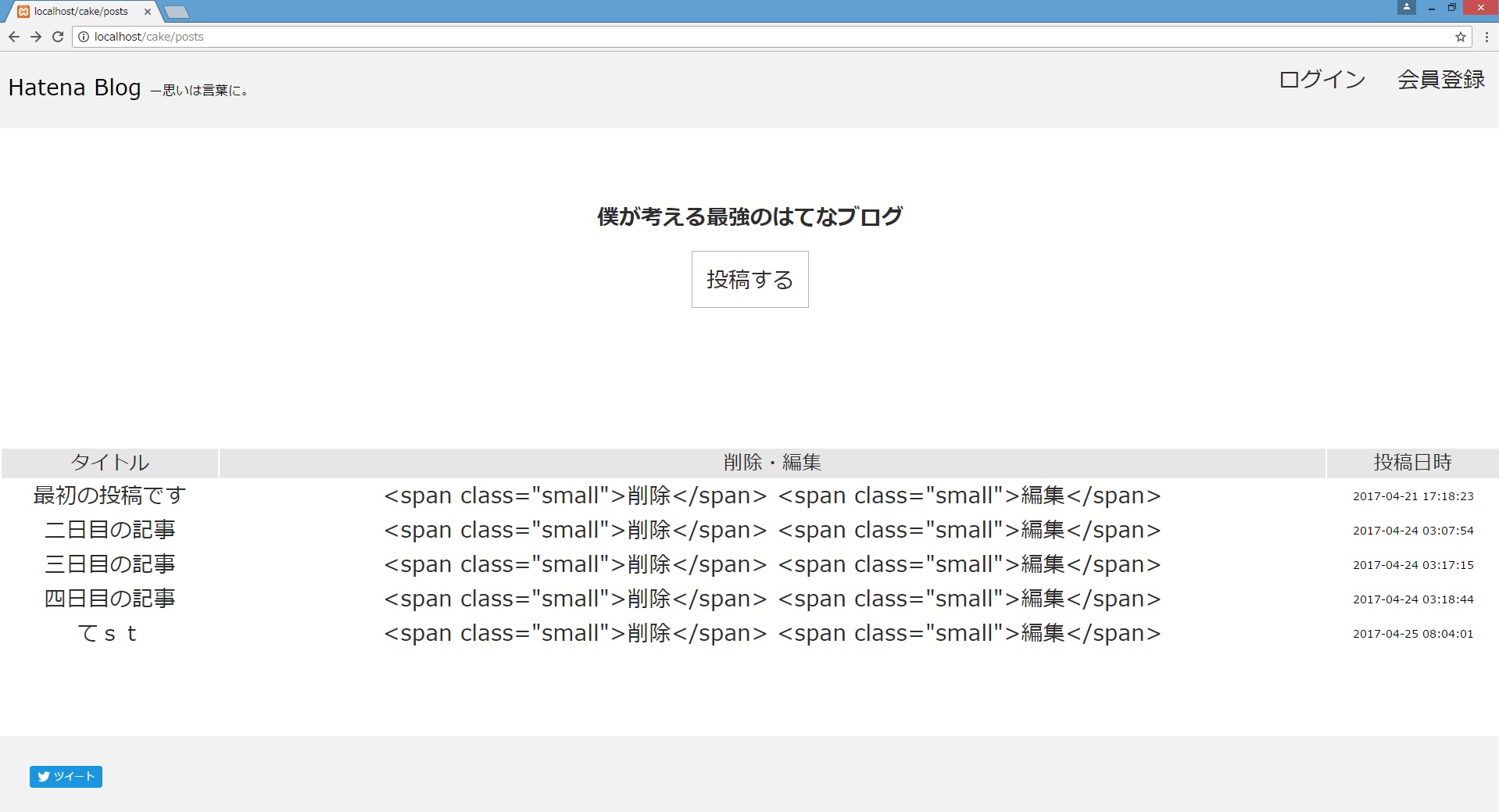Image resolution: width=1499 pixels, height=812 pixels.
Task: Select the localhost/cake/posts tab
Action: pos(80,12)
